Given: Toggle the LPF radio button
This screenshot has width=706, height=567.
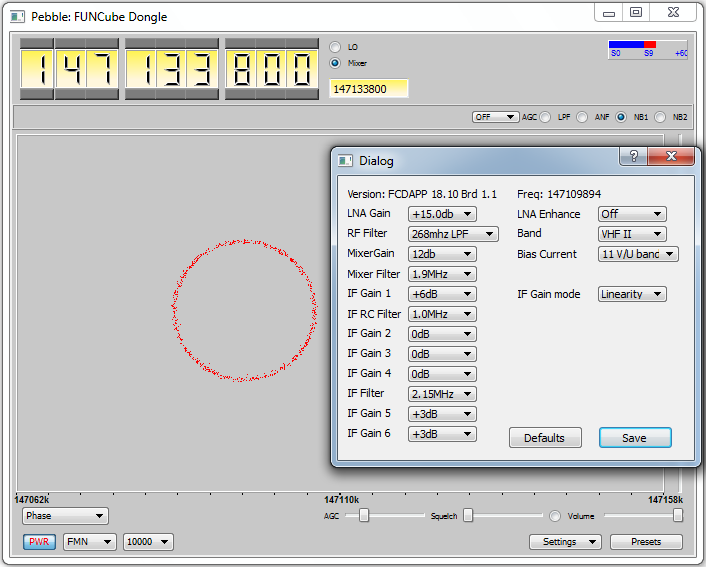Looking at the screenshot, I should click(545, 117).
